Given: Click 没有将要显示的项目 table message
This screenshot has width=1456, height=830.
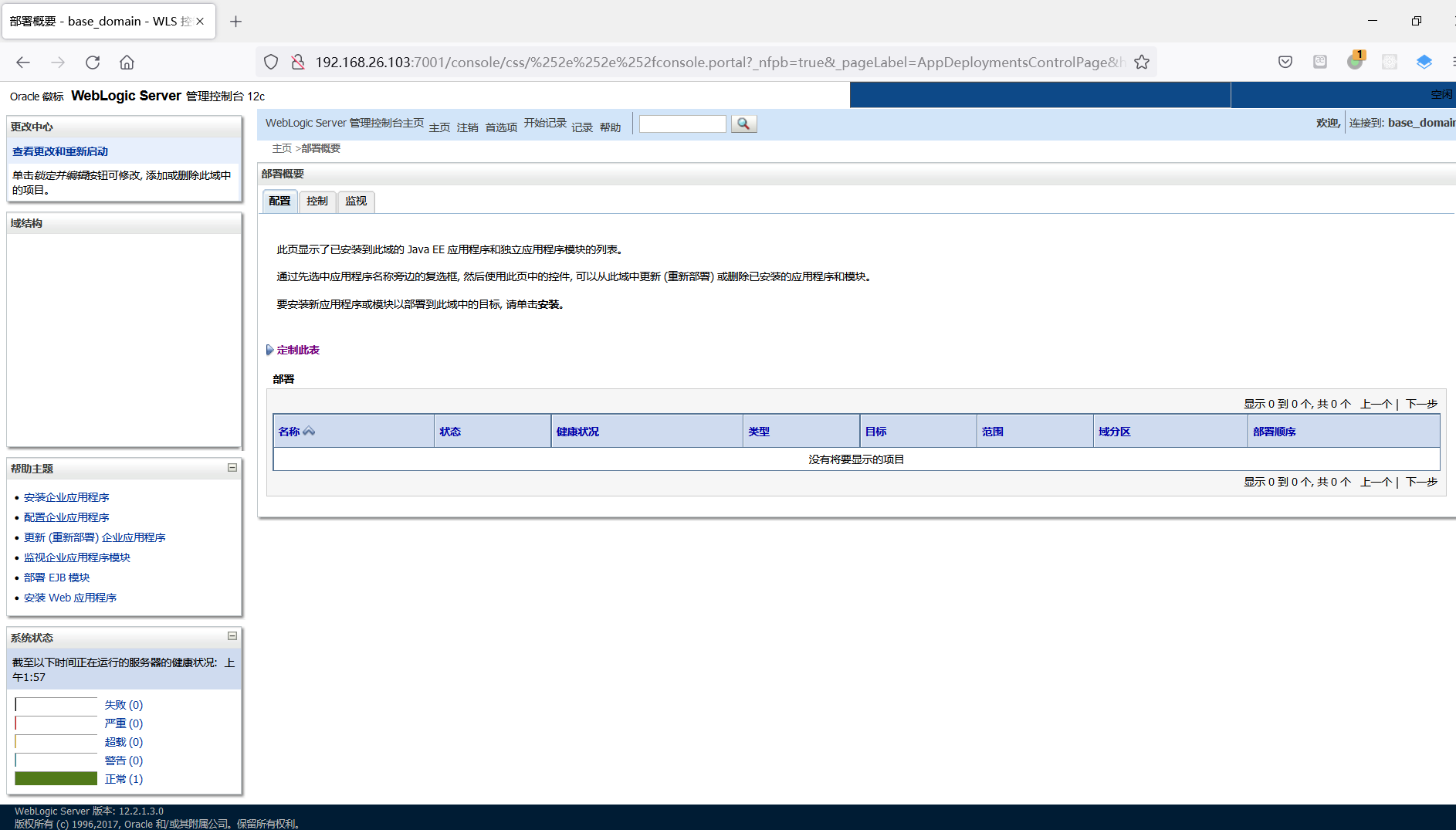Looking at the screenshot, I should click(x=856, y=459).
